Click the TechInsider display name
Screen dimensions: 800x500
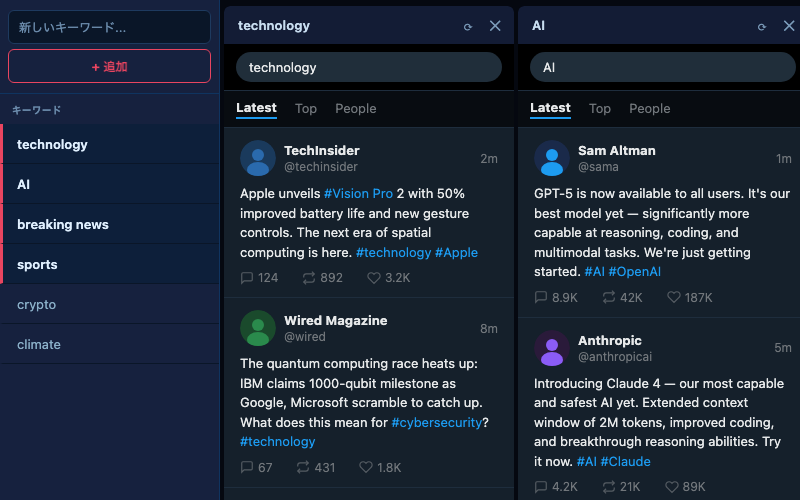click(321, 151)
